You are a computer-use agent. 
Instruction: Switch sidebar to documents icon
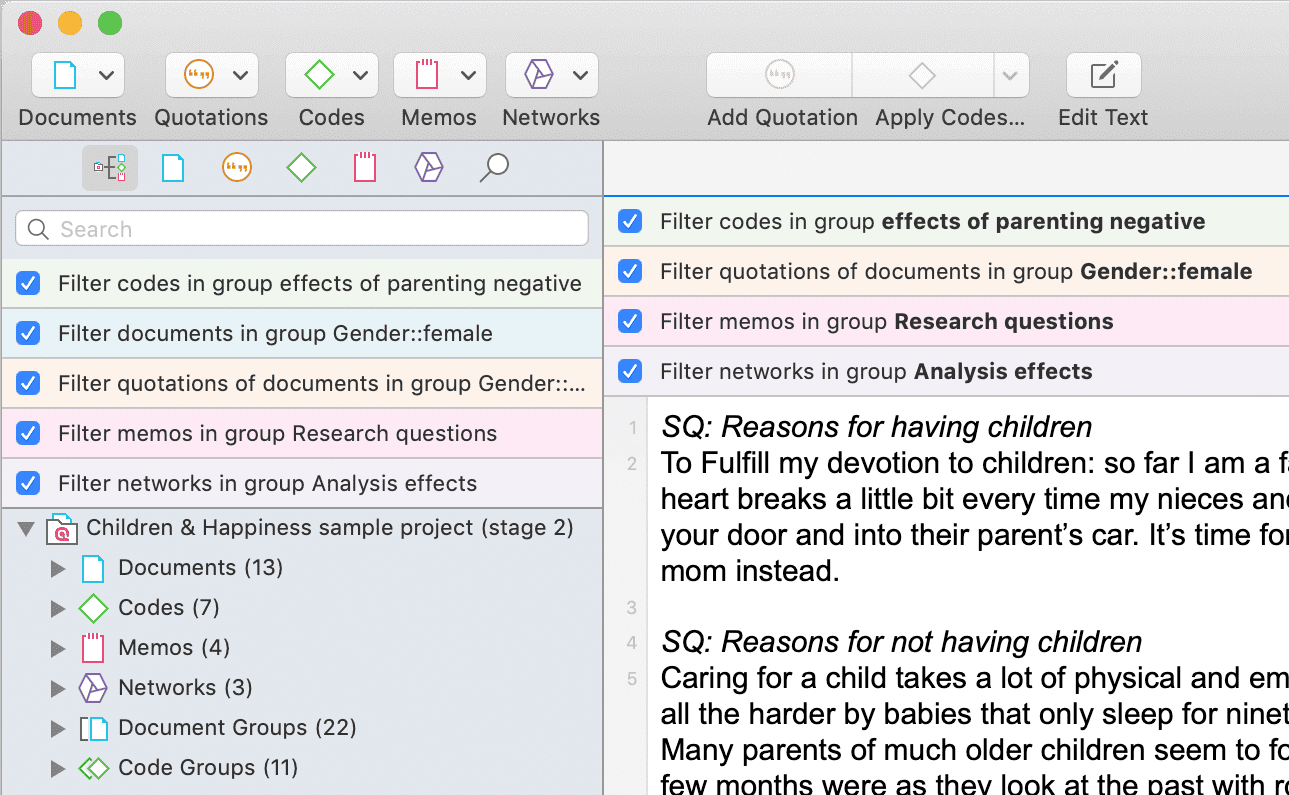tap(173, 168)
